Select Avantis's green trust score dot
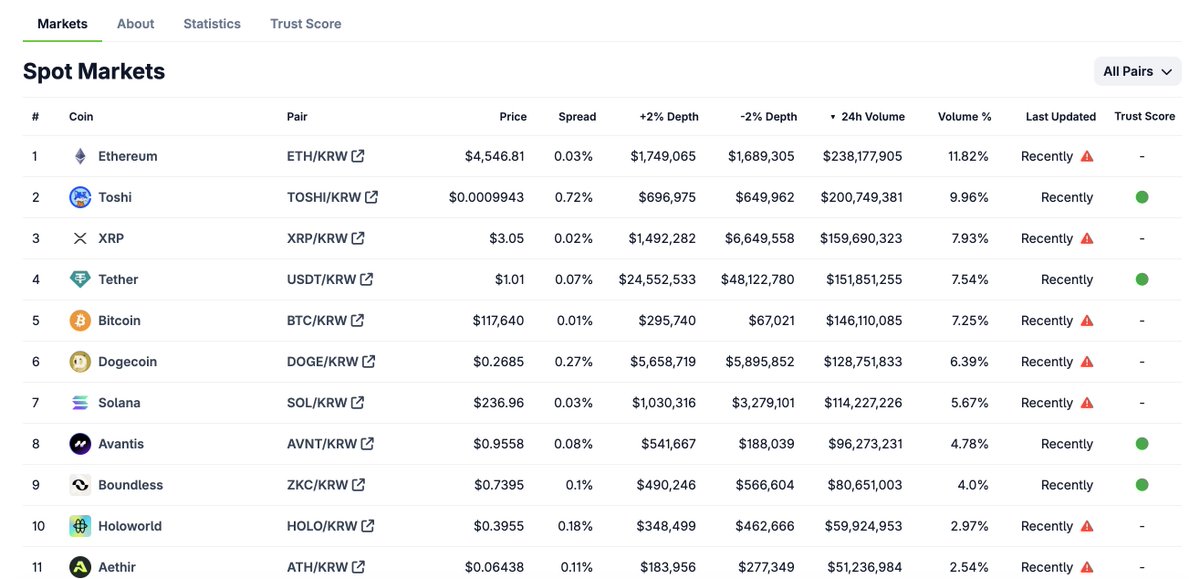Viewport: 1200px width, 579px height. click(1141, 443)
